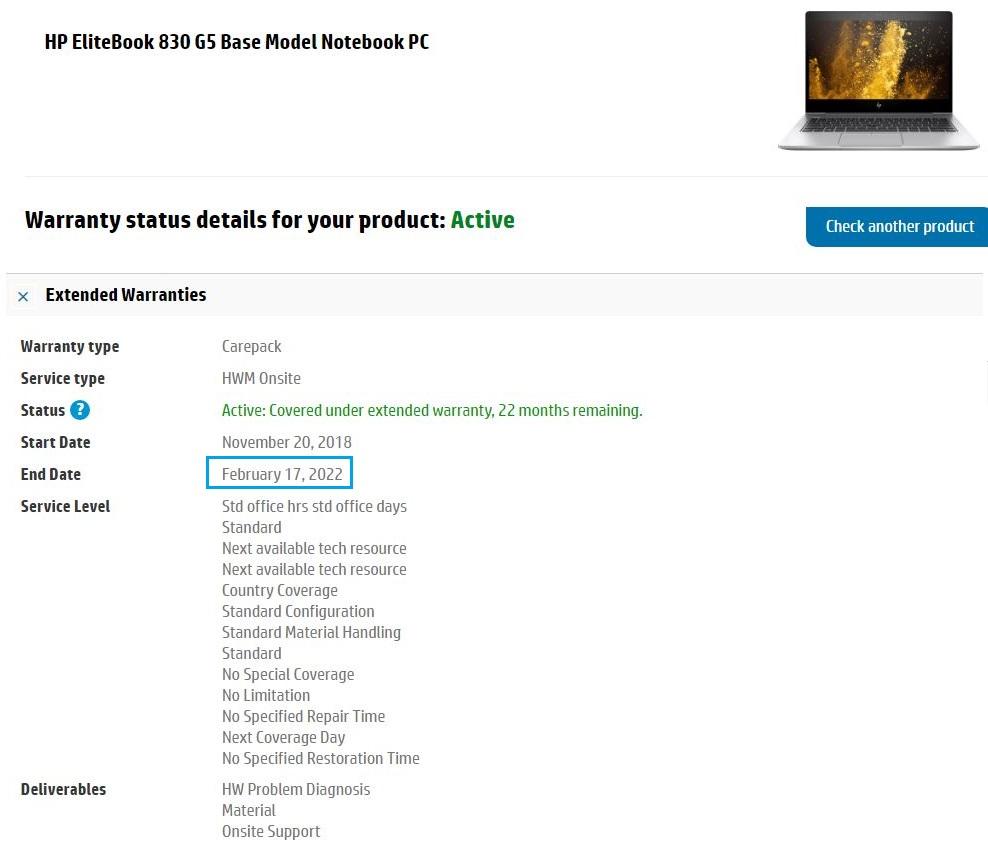Image resolution: width=988 pixels, height=854 pixels.
Task: Click the End Date label
Action: click(x=51, y=474)
